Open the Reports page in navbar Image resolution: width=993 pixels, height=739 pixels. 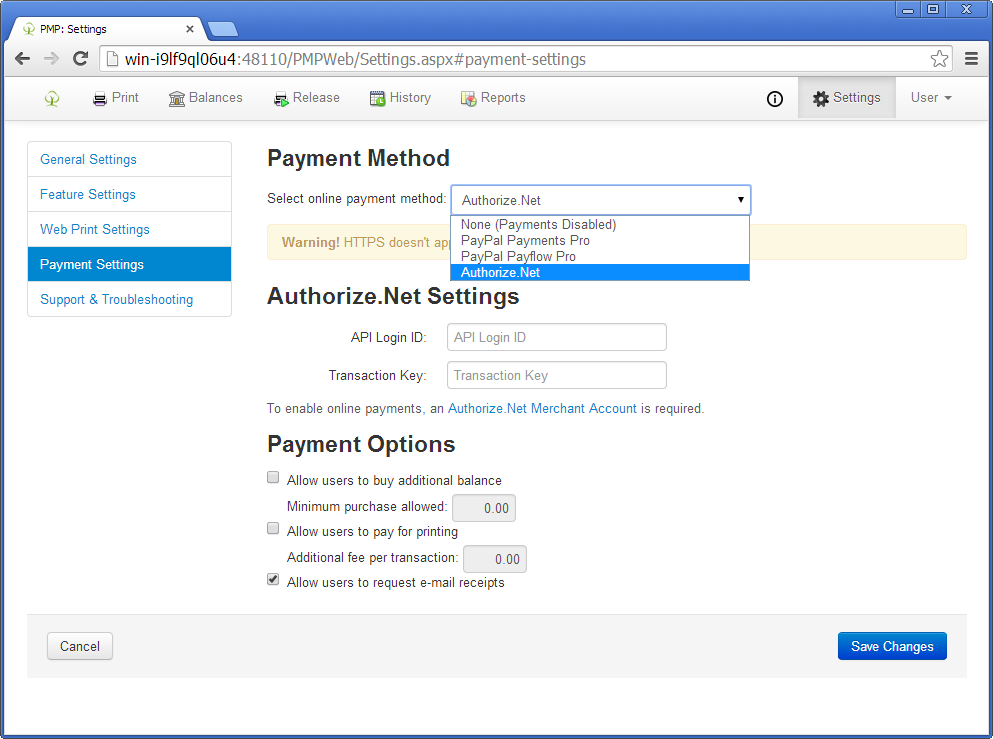[493, 98]
